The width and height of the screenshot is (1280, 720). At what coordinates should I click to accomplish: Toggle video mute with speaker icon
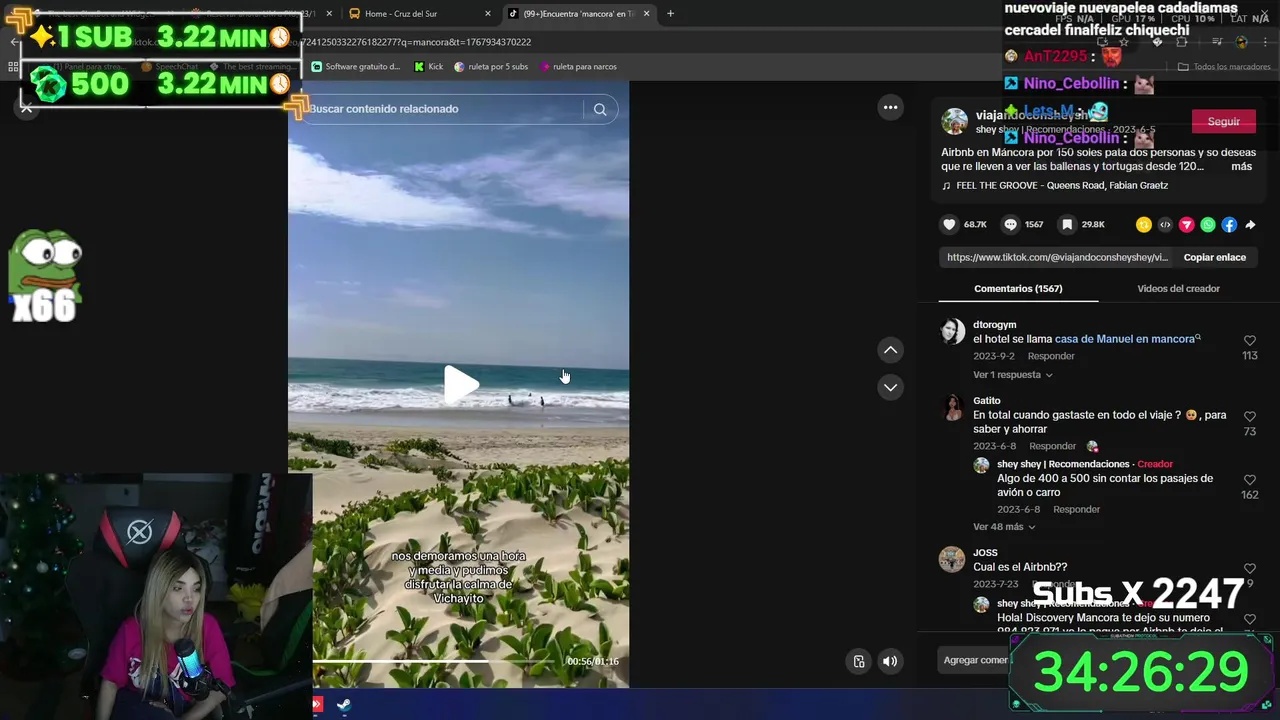pyautogui.click(x=890, y=661)
